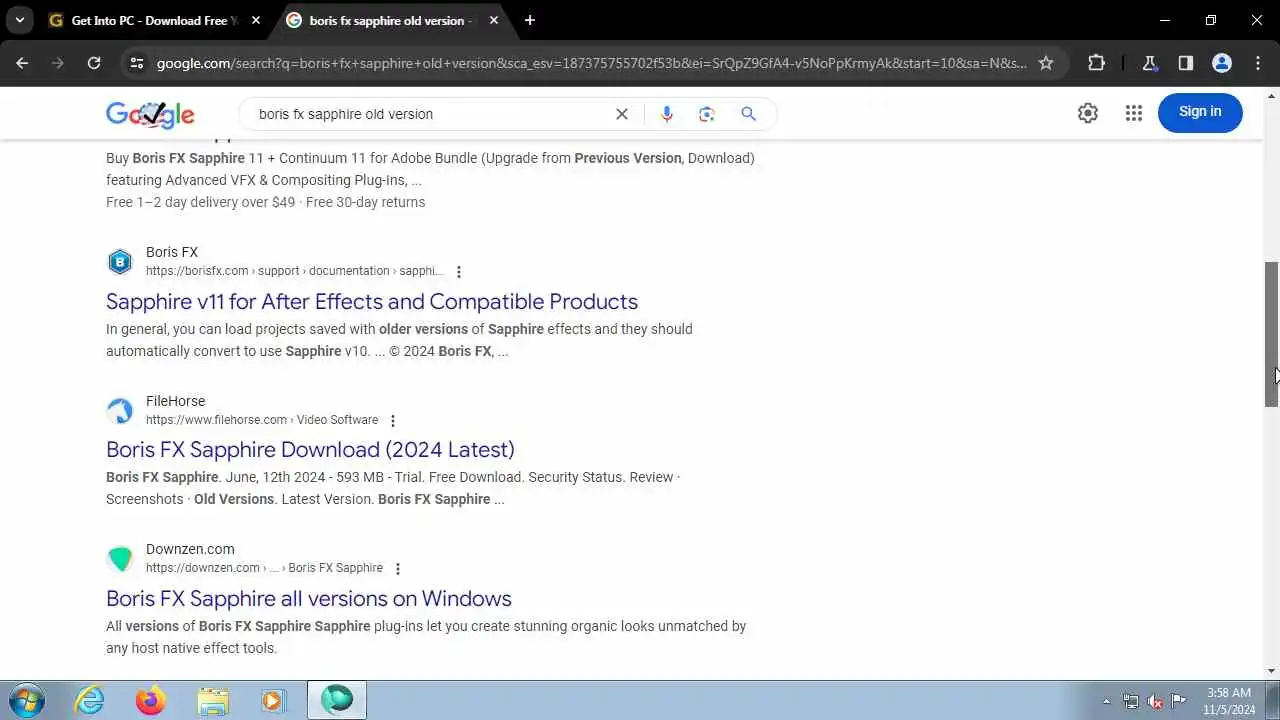Open the Action Center flag icon

[1179, 701]
